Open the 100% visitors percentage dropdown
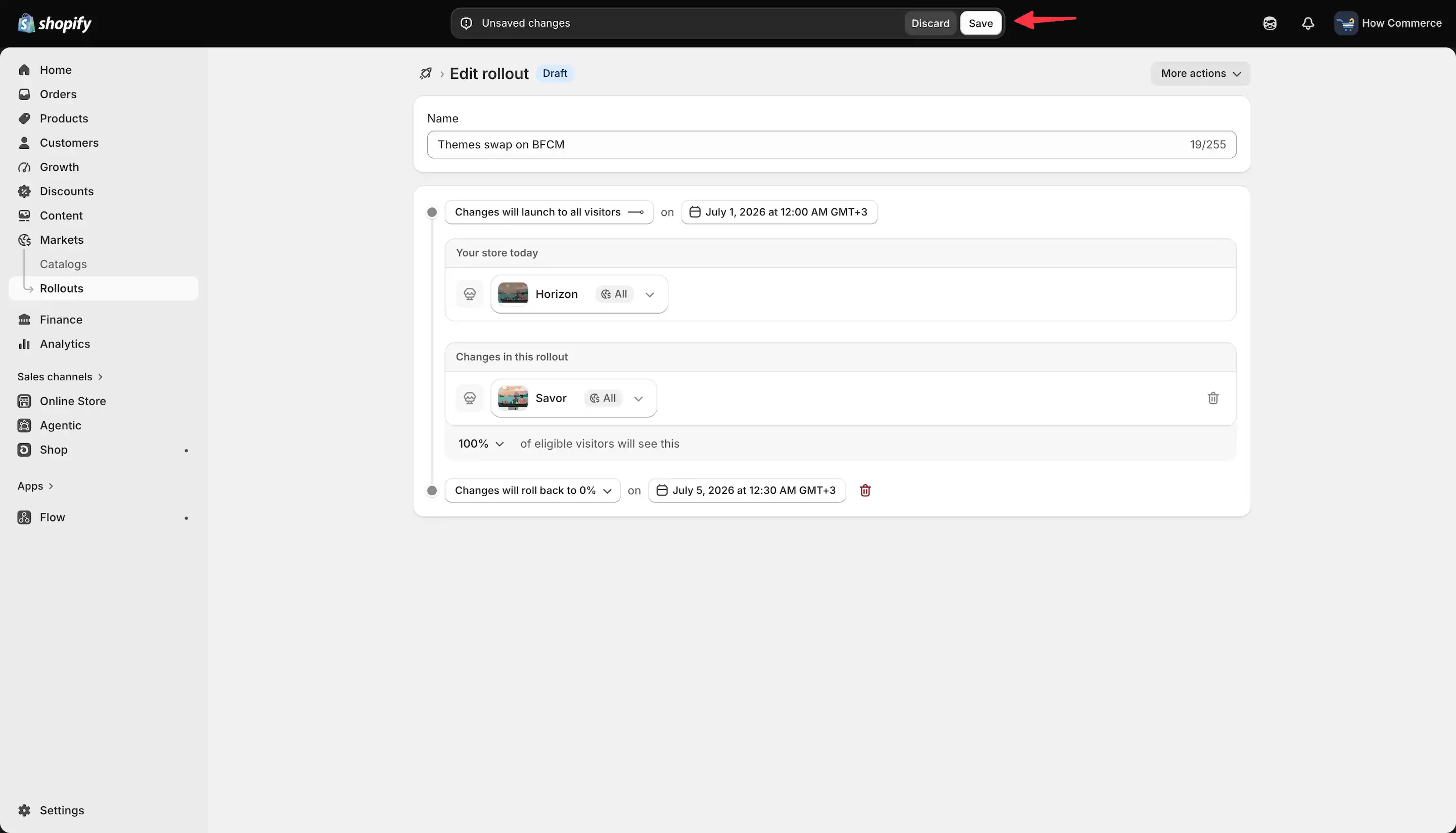Image resolution: width=1456 pixels, height=833 pixels. [481, 444]
